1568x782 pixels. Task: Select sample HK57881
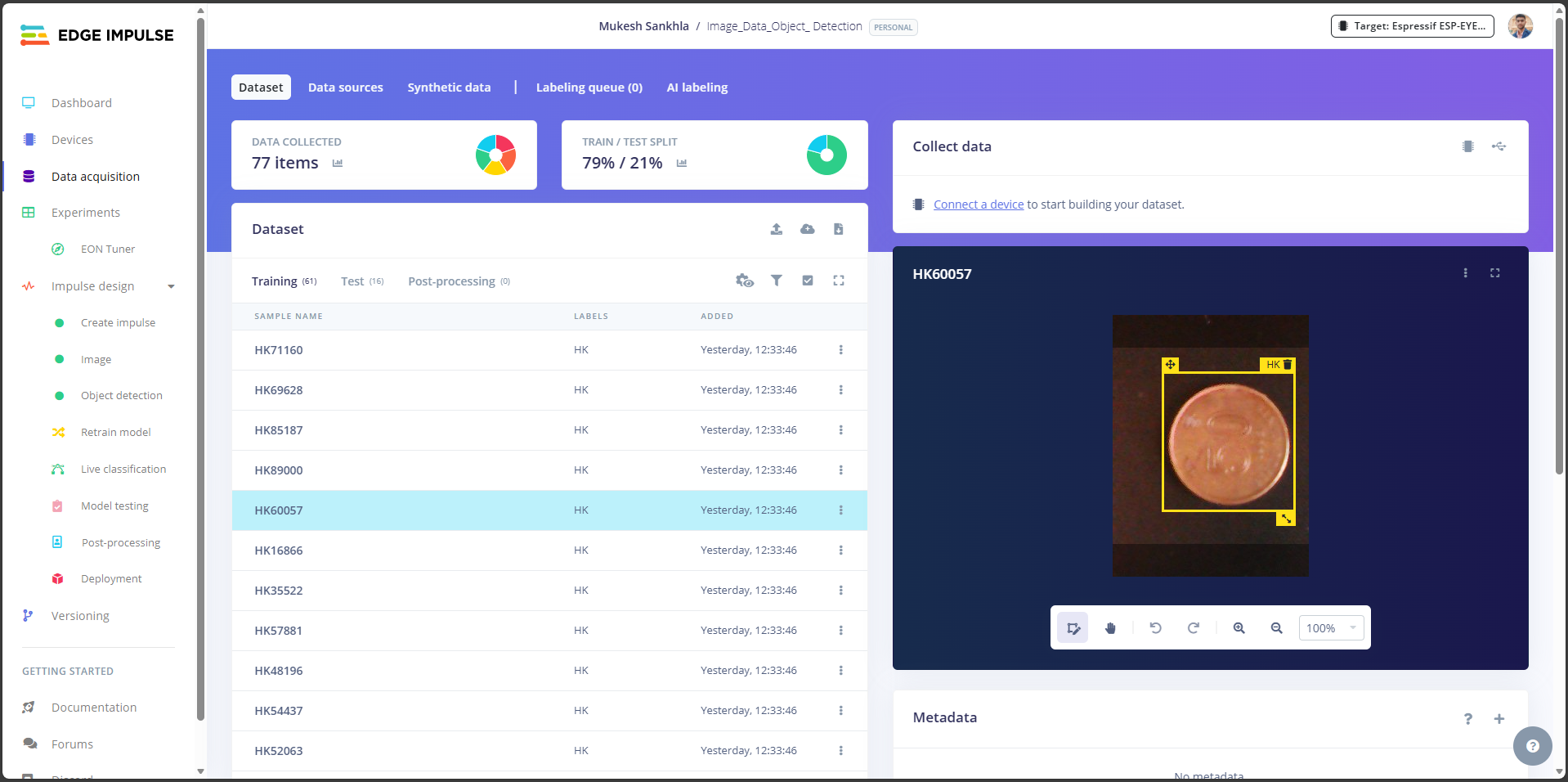click(549, 631)
